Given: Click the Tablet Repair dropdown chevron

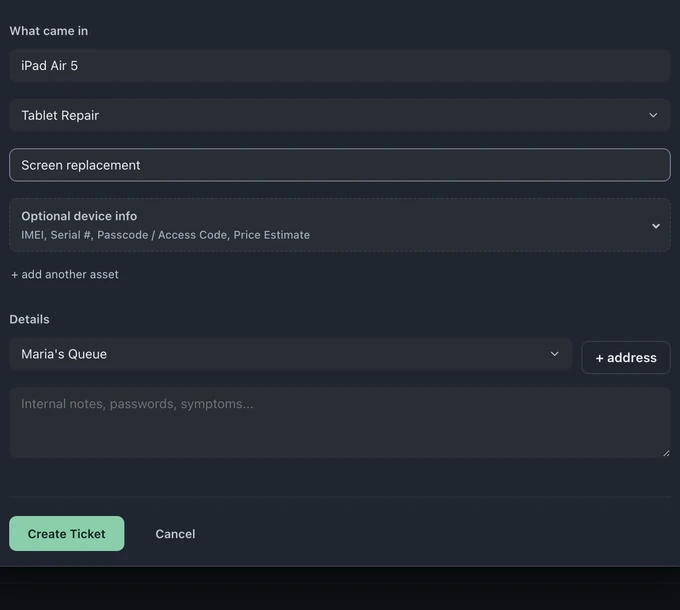Looking at the screenshot, I should pos(653,115).
